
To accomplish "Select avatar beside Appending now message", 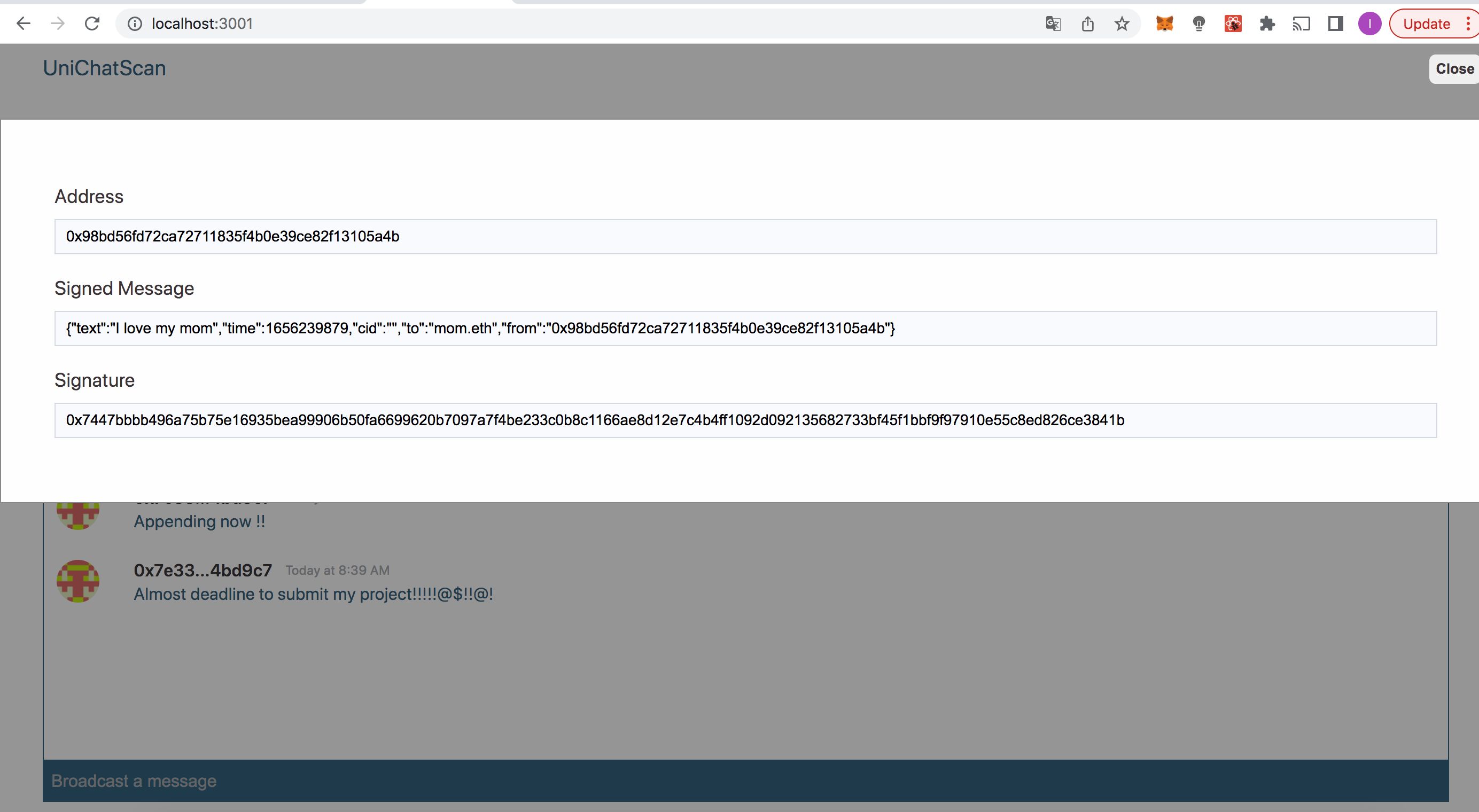I will coord(78,516).
